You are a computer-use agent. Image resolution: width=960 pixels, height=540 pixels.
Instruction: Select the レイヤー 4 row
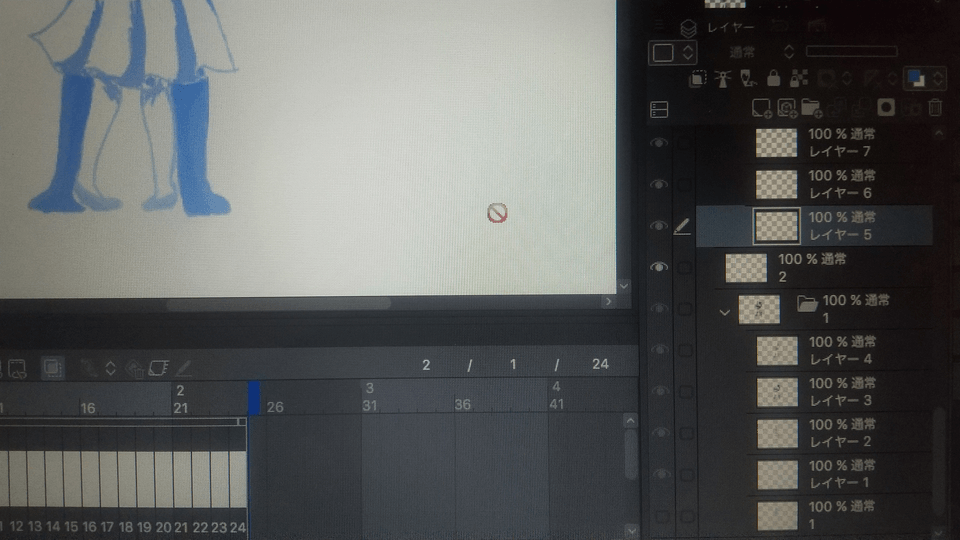coord(814,350)
